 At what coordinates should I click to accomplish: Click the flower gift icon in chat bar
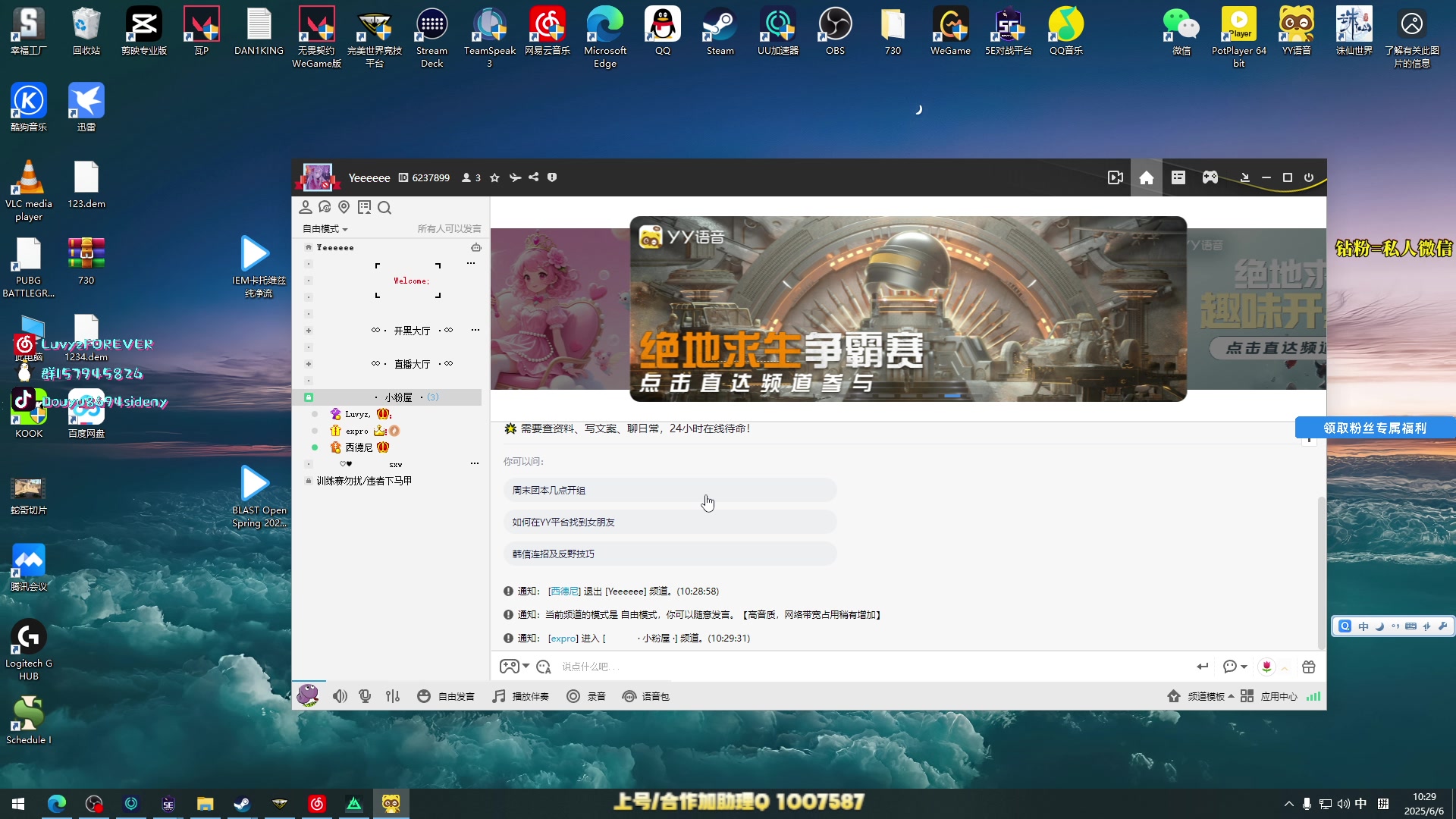click(x=1266, y=667)
